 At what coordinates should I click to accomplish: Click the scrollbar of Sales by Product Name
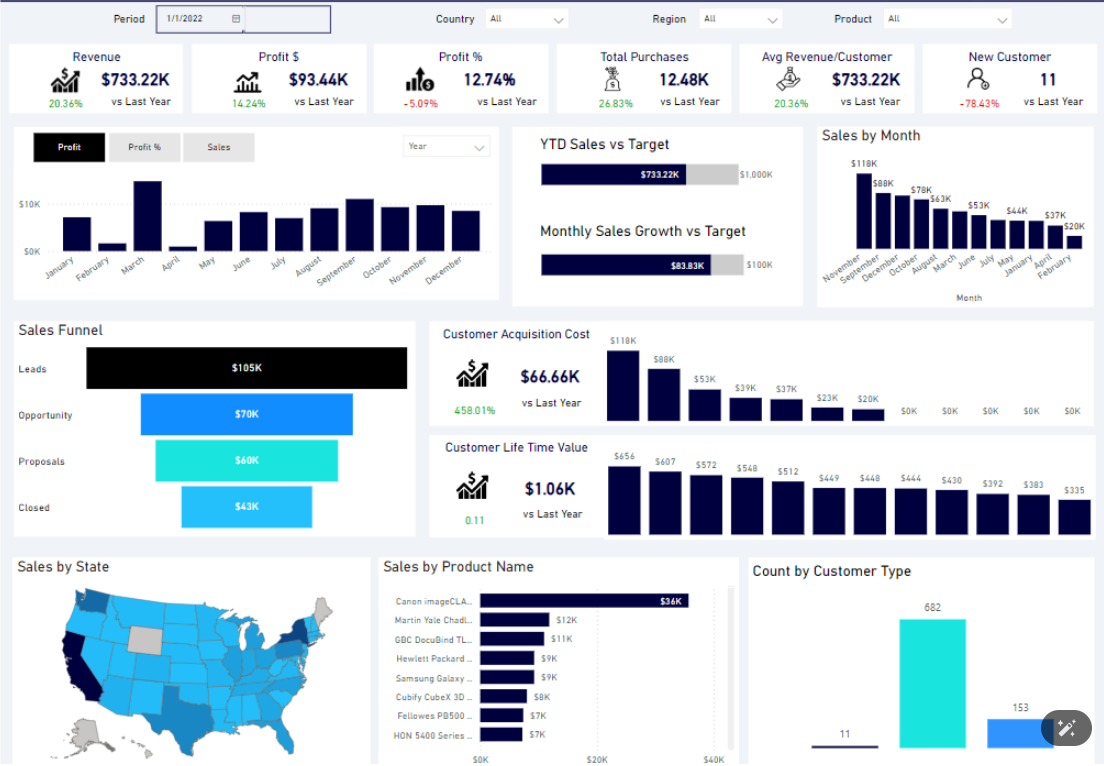(731, 669)
